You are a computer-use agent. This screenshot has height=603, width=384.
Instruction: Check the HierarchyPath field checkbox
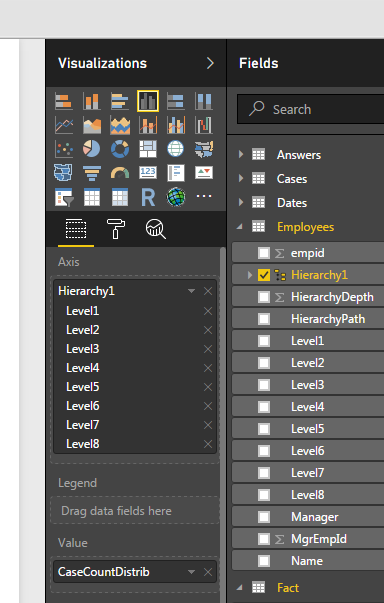pyautogui.click(x=264, y=319)
